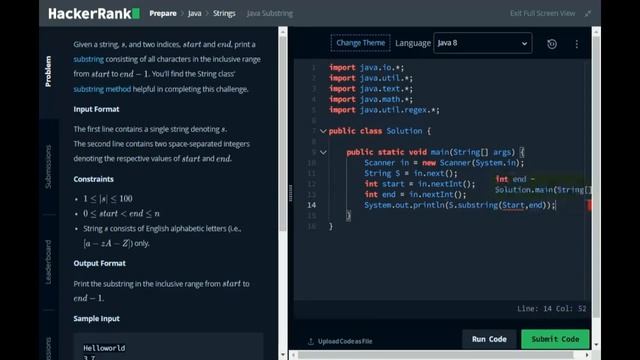Open the substring link in problem text
Image resolution: width=640 pixels, height=360 pixels.
click(89, 59)
